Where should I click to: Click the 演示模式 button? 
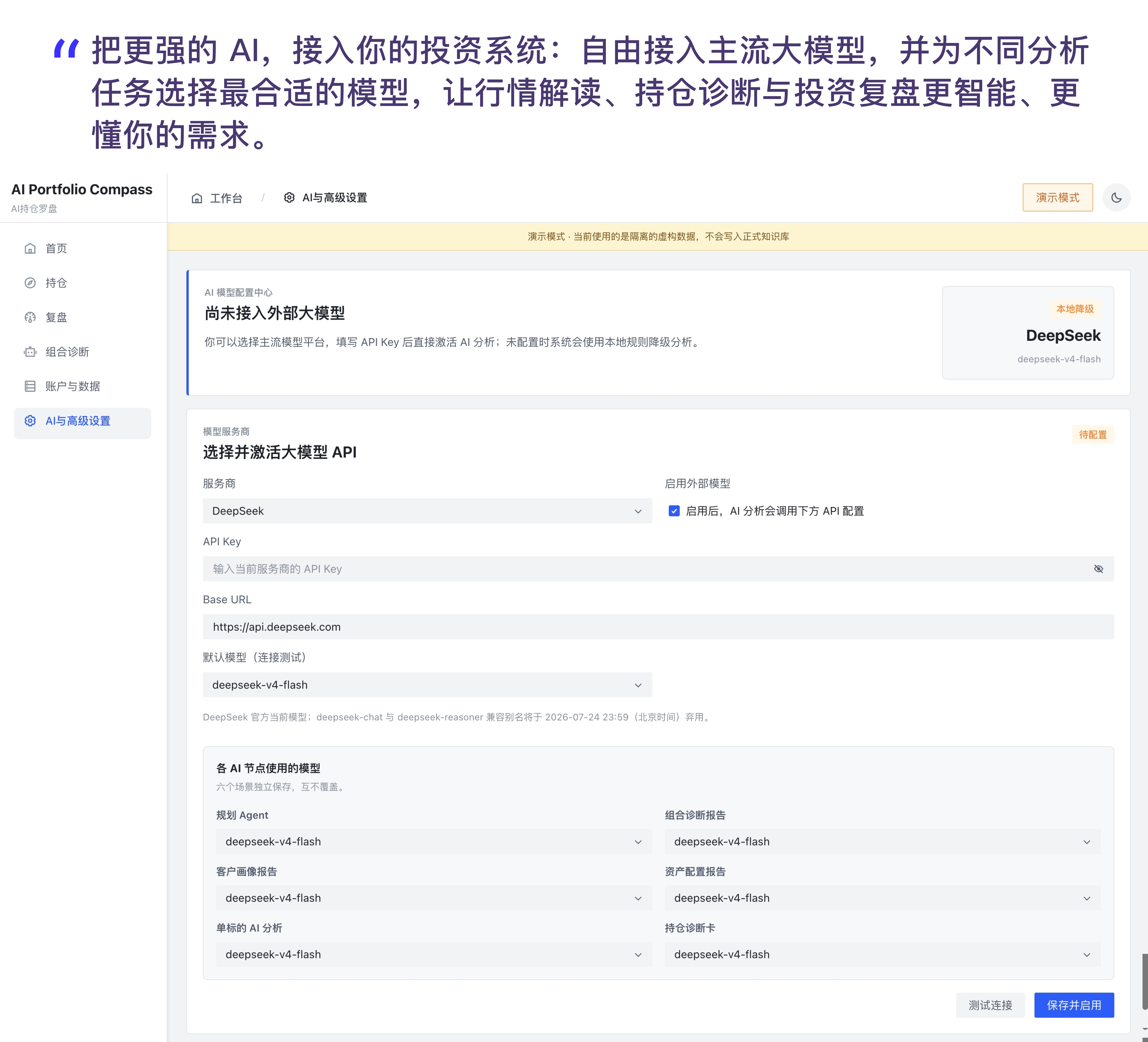click(x=1058, y=198)
